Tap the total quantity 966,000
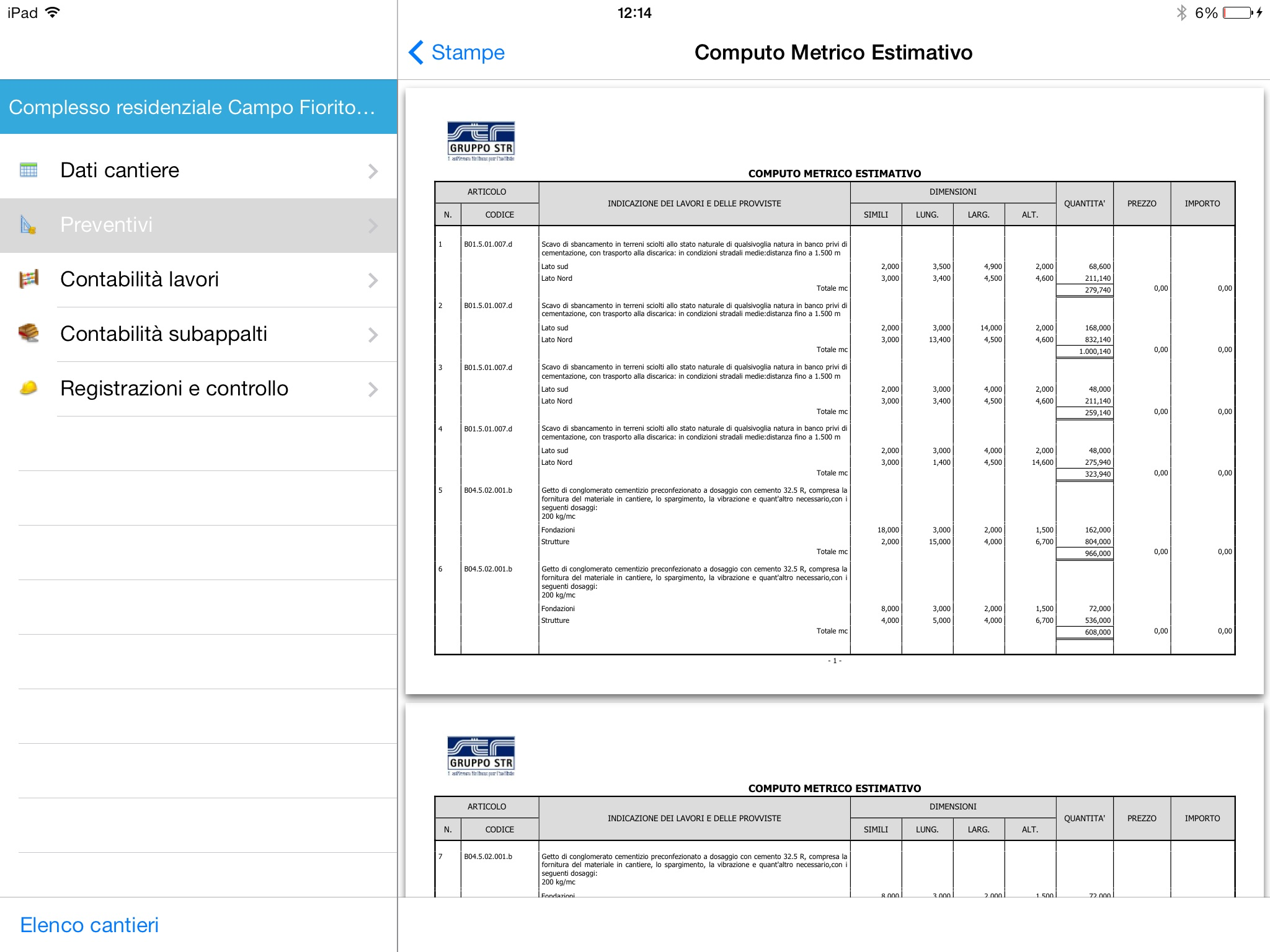 pos(1098,553)
